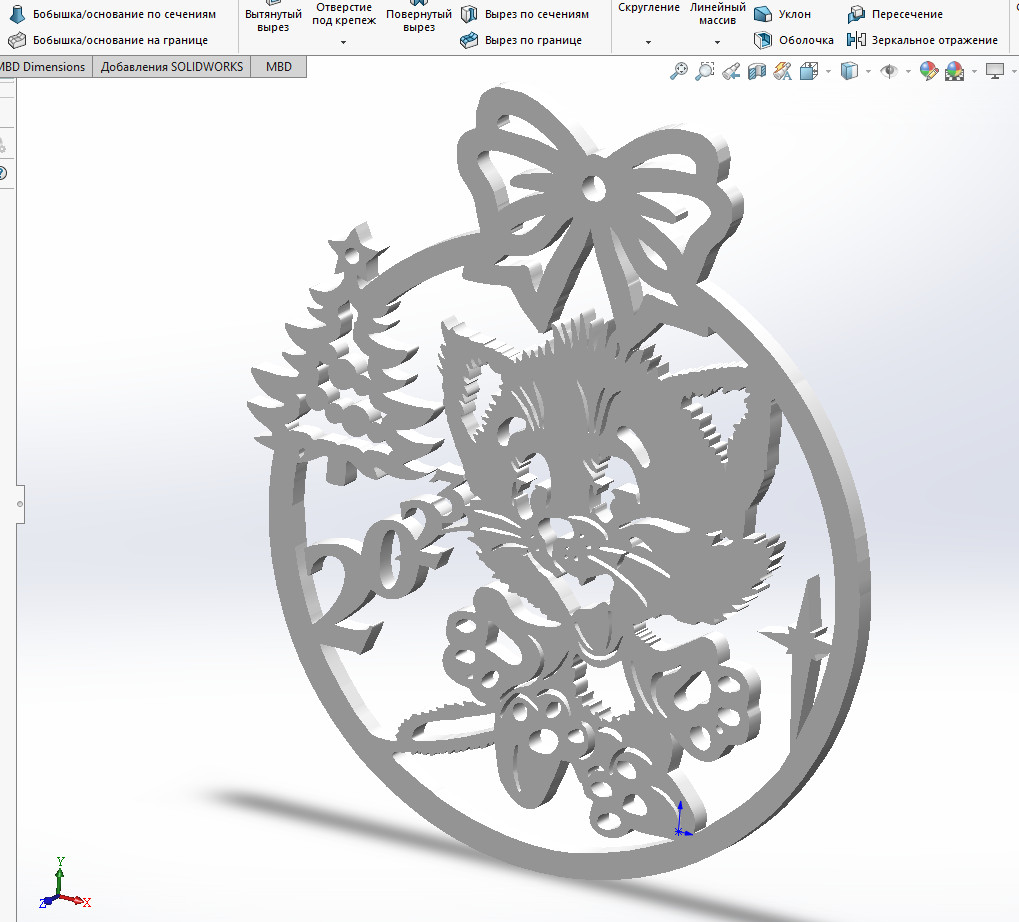The width and height of the screenshot is (1019, 922).
Task: Expand Скругление dropdown arrow
Action: click(x=648, y=42)
